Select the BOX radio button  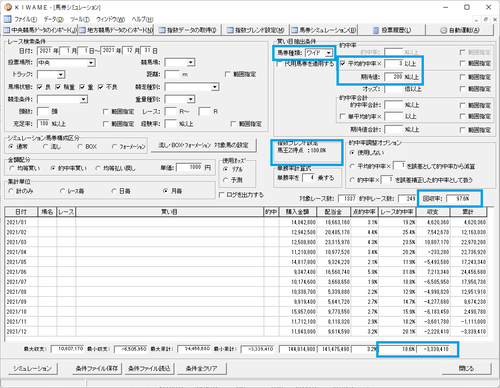coord(80,146)
